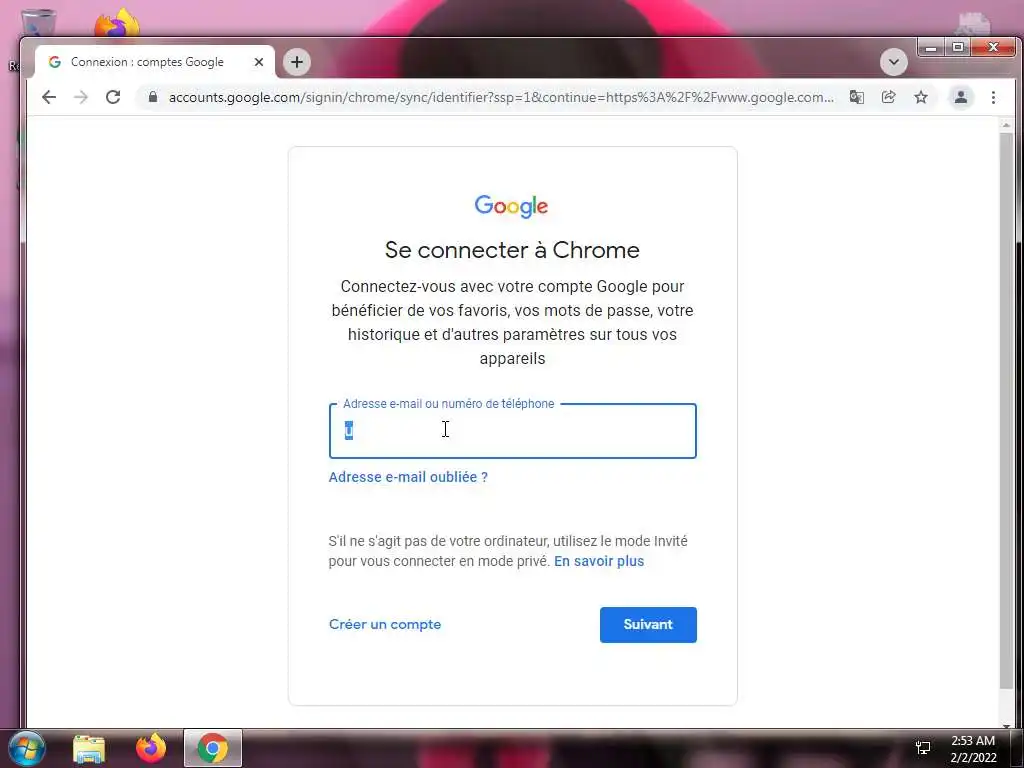Open the Créer un compte link
Viewport: 1024px width, 768px height.
(x=385, y=624)
